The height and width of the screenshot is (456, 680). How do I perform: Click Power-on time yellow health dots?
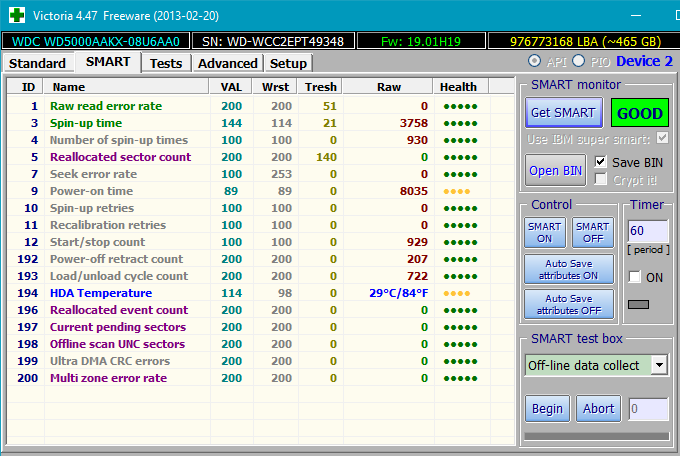pos(457,191)
